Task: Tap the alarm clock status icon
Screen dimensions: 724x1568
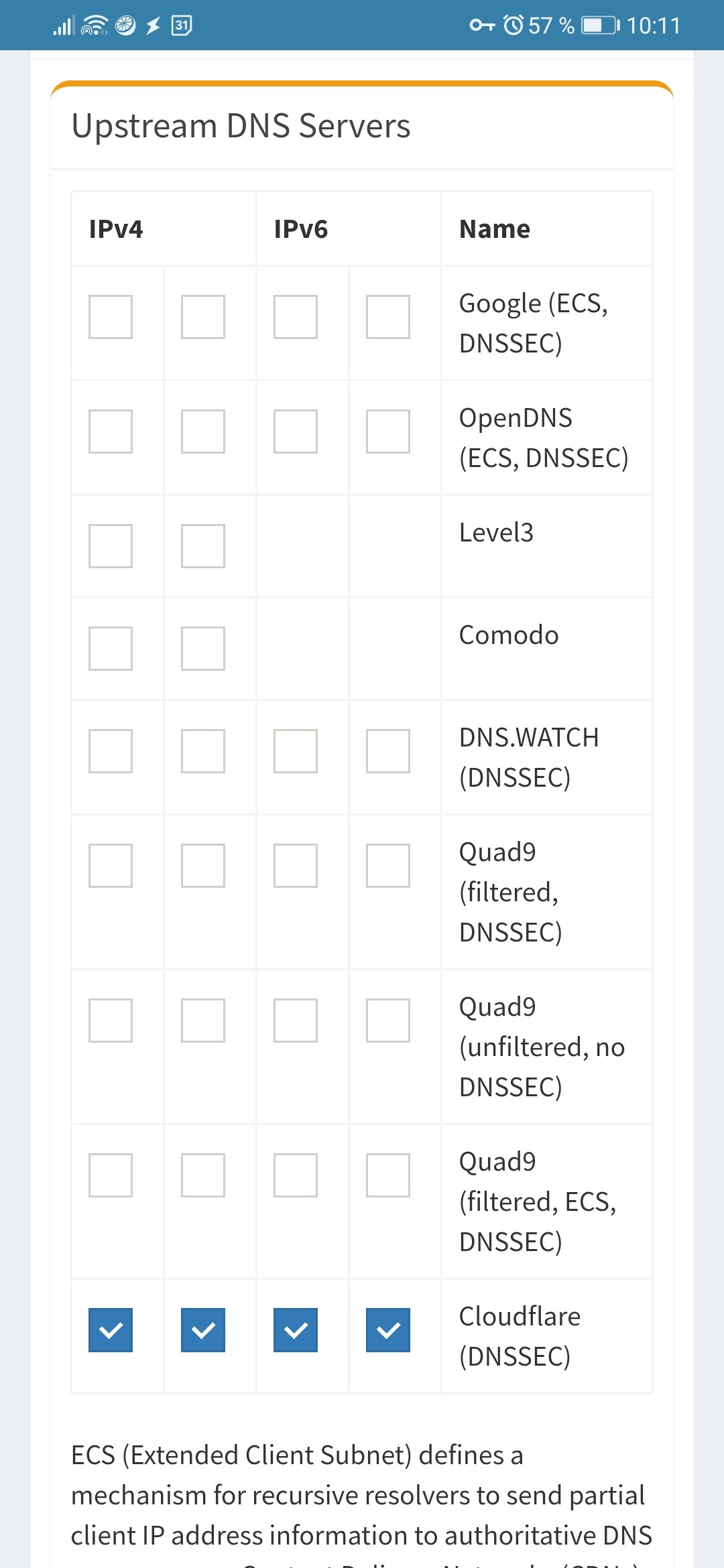Action: click(x=514, y=25)
